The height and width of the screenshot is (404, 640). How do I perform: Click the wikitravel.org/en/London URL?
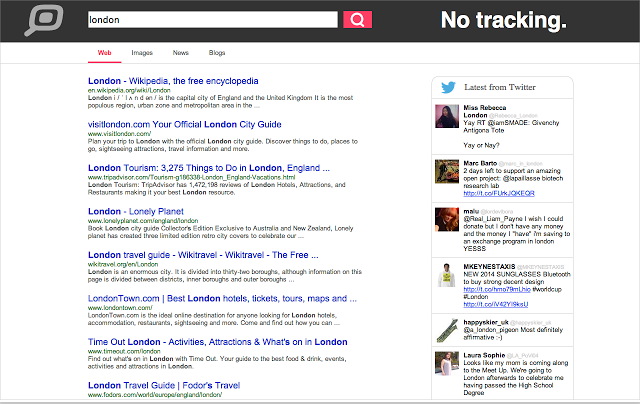coord(123,264)
